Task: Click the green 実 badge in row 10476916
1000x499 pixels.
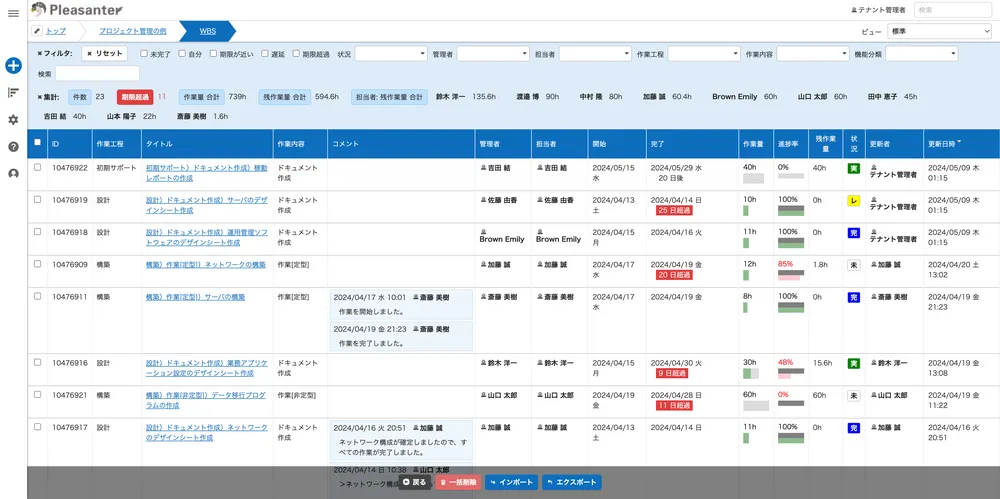Action: point(853,363)
